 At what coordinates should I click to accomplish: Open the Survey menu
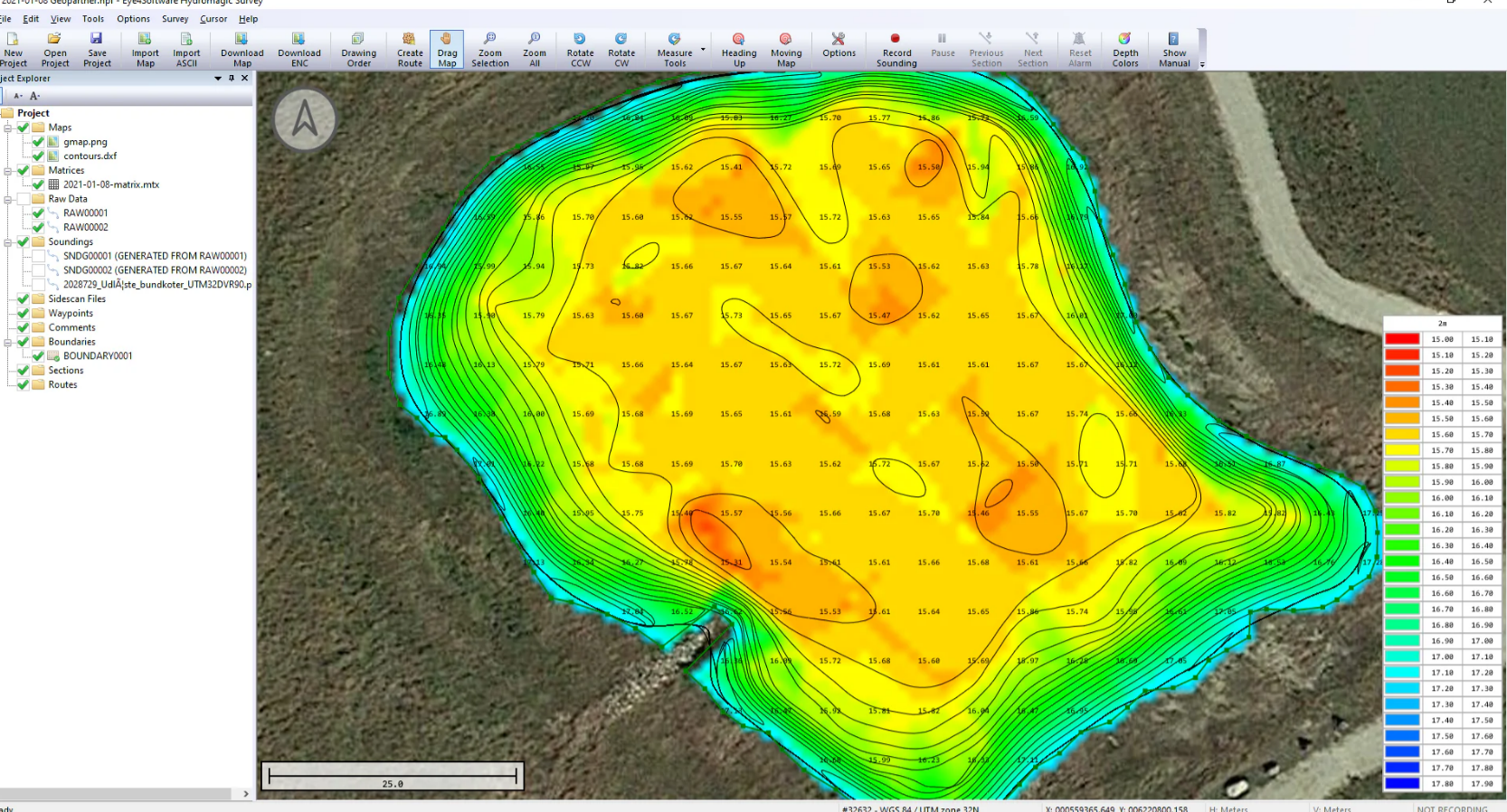pos(175,19)
